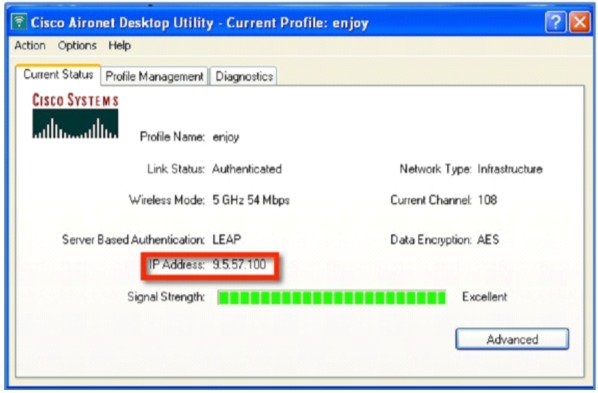Open the Help menu
Viewport: 598px width, 393px height.
pos(119,45)
